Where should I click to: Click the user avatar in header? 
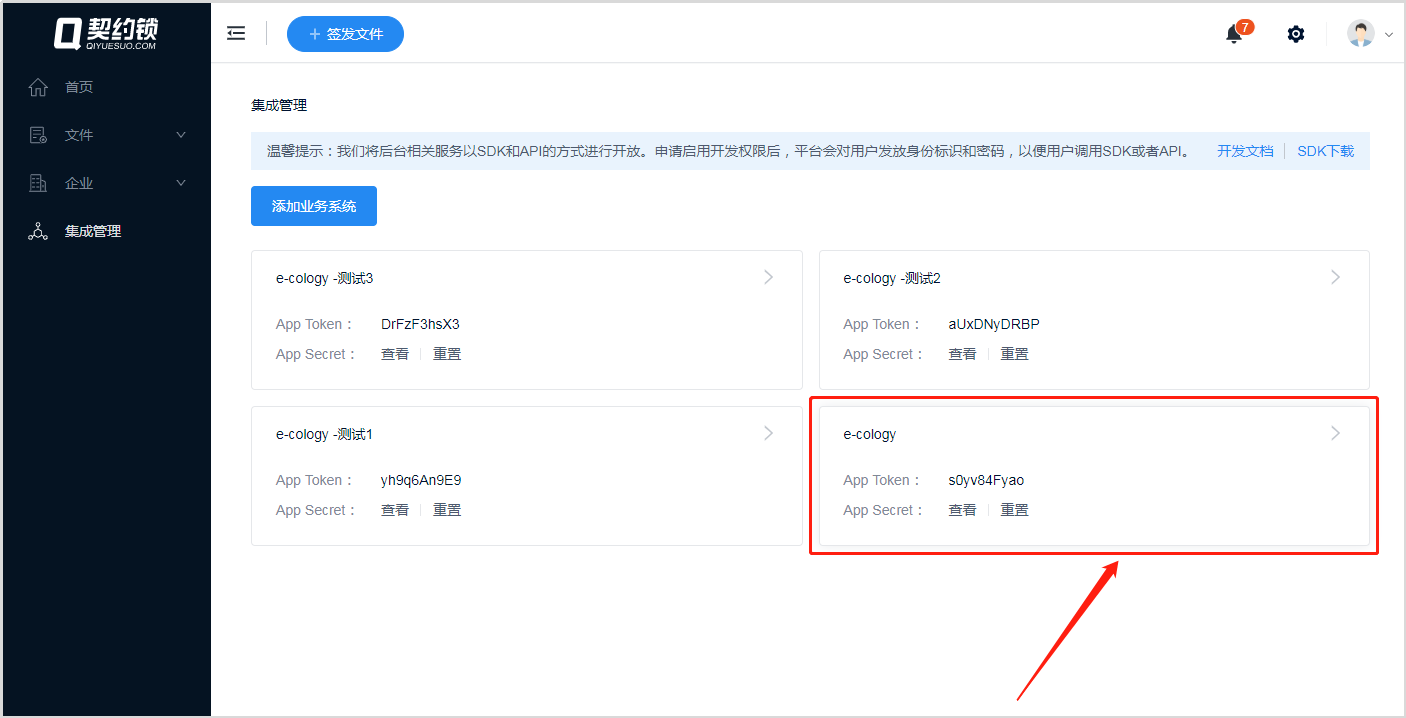[1361, 33]
